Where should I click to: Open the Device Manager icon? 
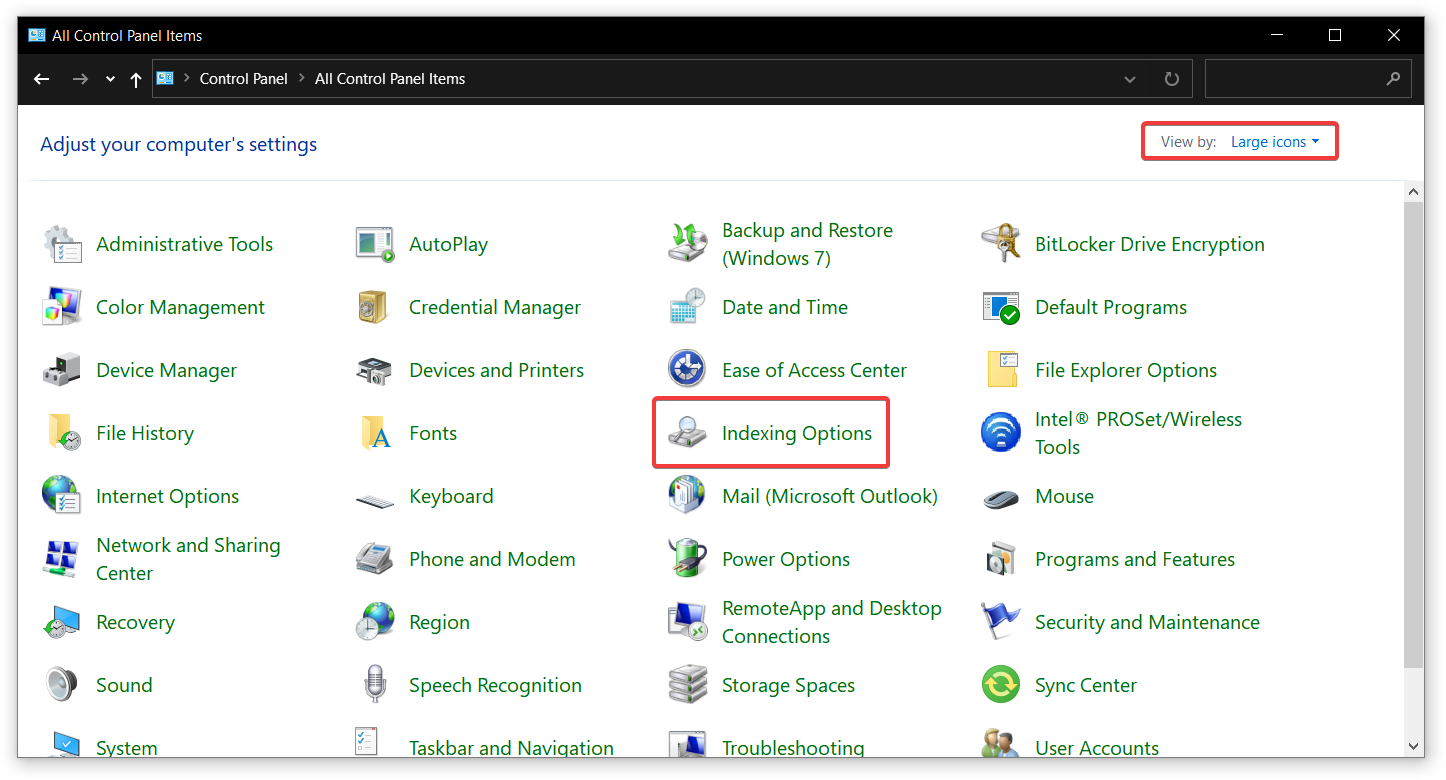[61, 370]
